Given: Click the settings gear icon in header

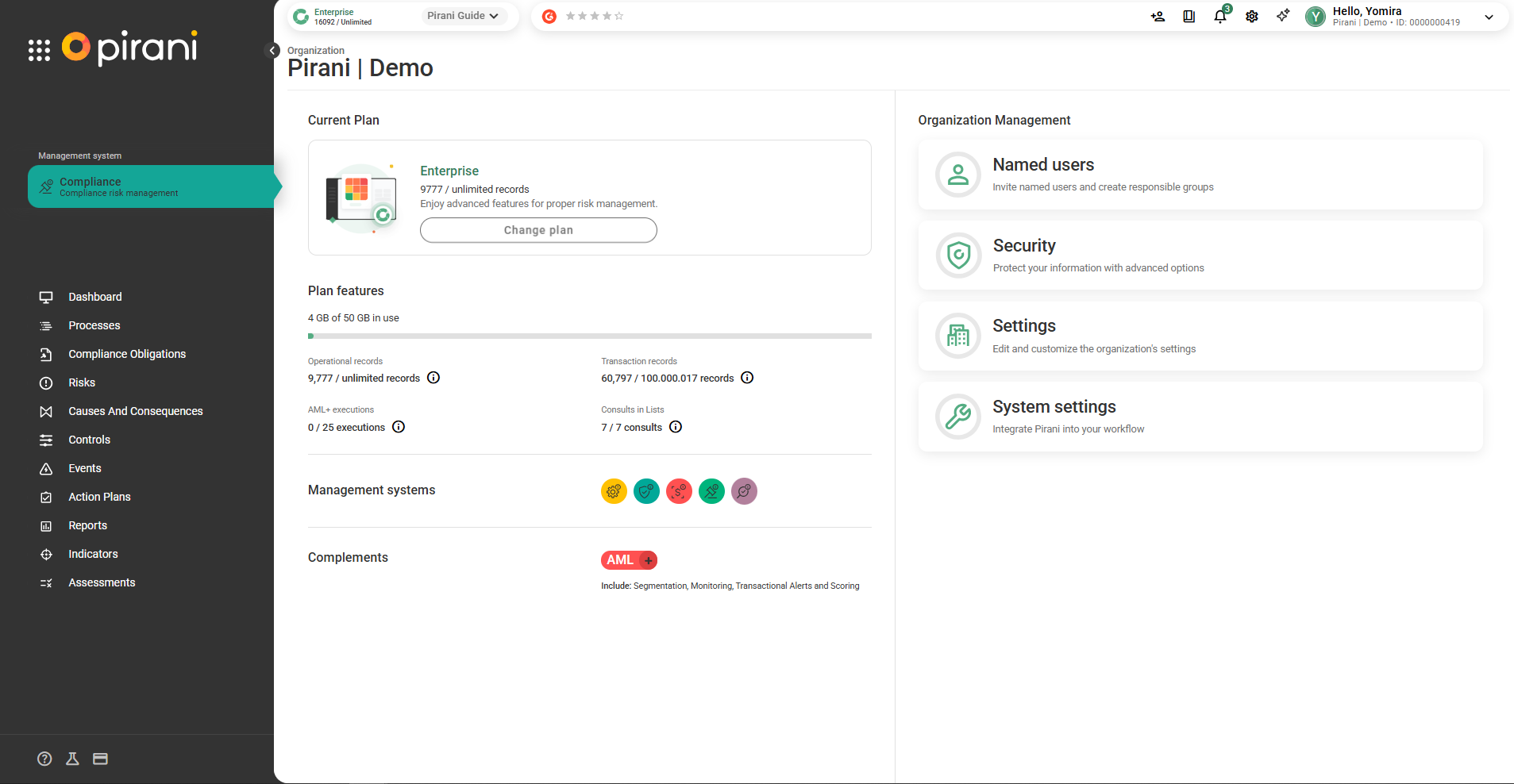Looking at the screenshot, I should click(1252, 17).
